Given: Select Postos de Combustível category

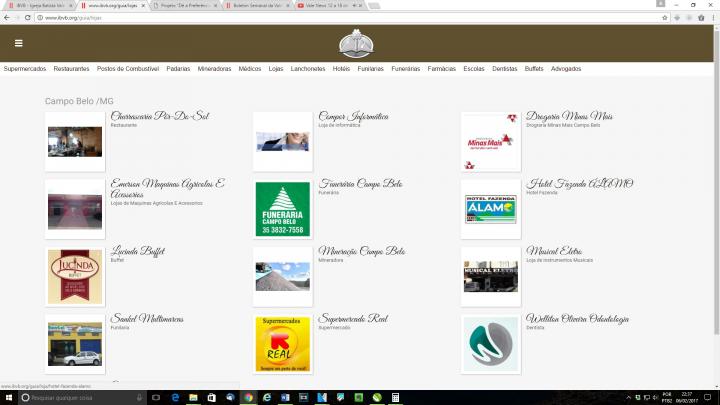Looking at the screenshot, I should 128,69.
